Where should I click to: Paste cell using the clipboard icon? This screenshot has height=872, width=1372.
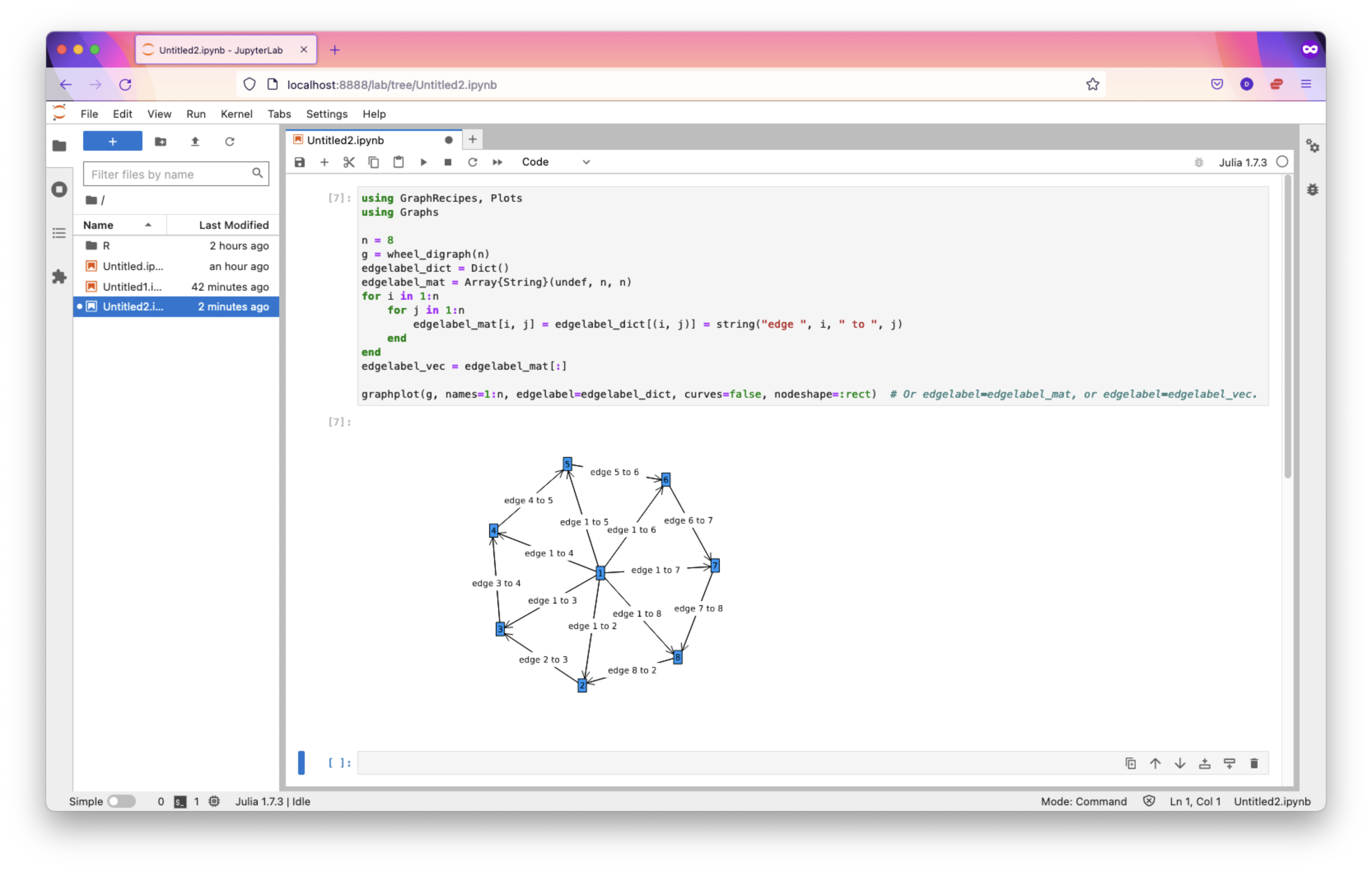pyautogui.click(x=398, y=162)
